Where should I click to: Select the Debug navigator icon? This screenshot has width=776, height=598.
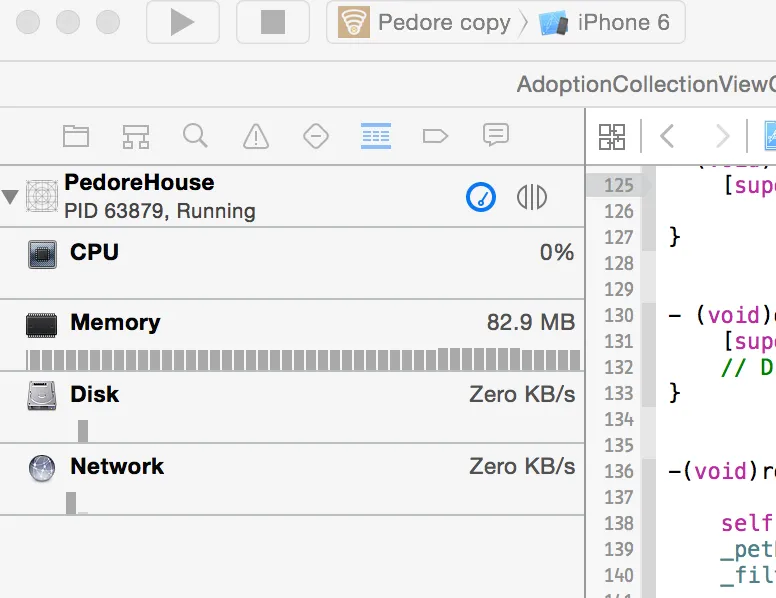click(x=376, y=135)
